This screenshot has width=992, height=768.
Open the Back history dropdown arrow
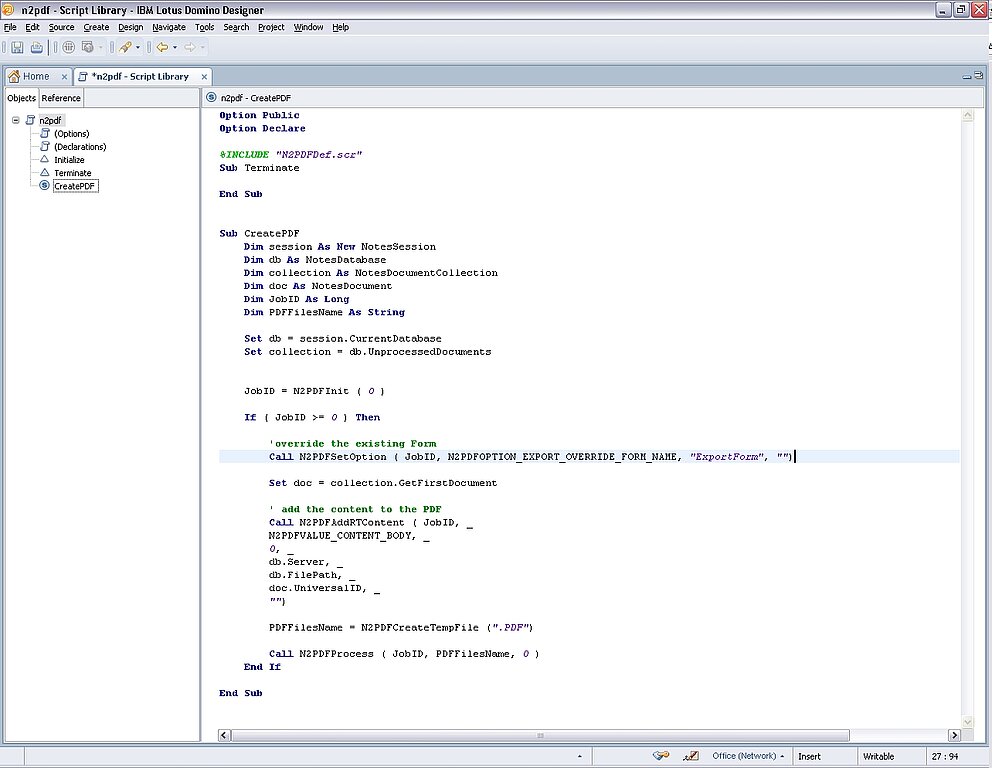[x=175, y=47]
